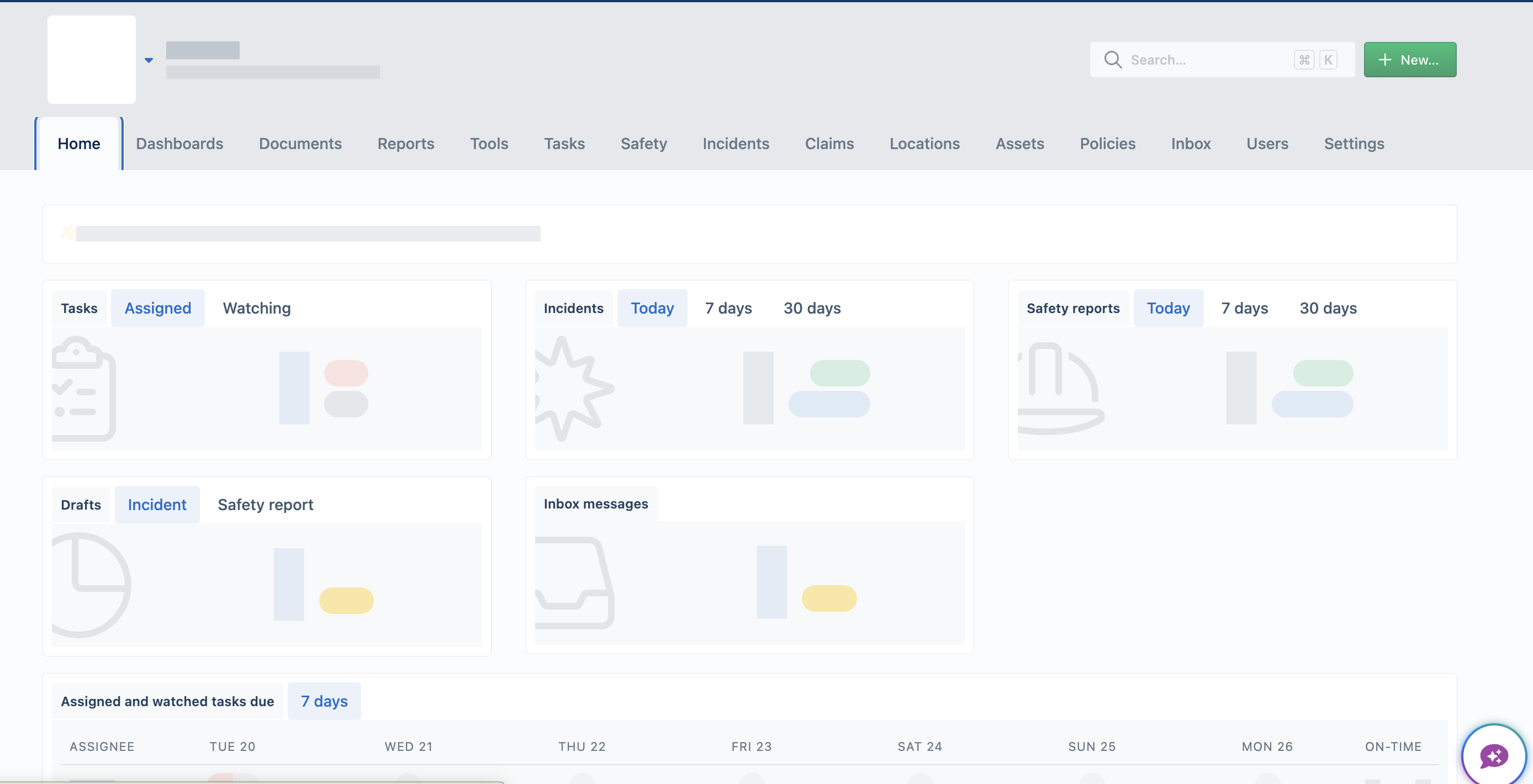The height and width of the screenshot is (784, 1533).
Task: Click the magnifier icon in search bar
Action: pyautogui.click(x=1112, y=60)
